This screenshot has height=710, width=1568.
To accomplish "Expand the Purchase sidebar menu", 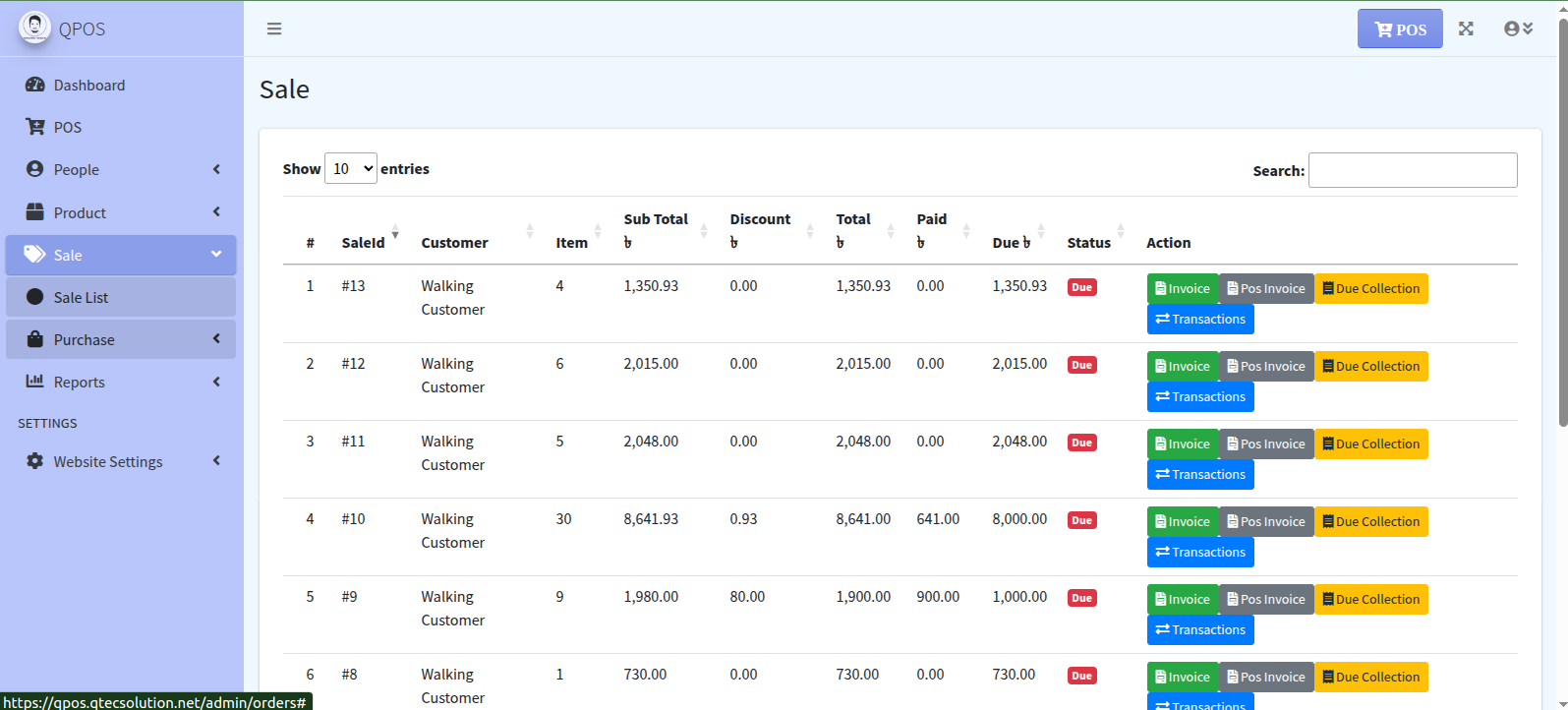I will pos(121,339).
